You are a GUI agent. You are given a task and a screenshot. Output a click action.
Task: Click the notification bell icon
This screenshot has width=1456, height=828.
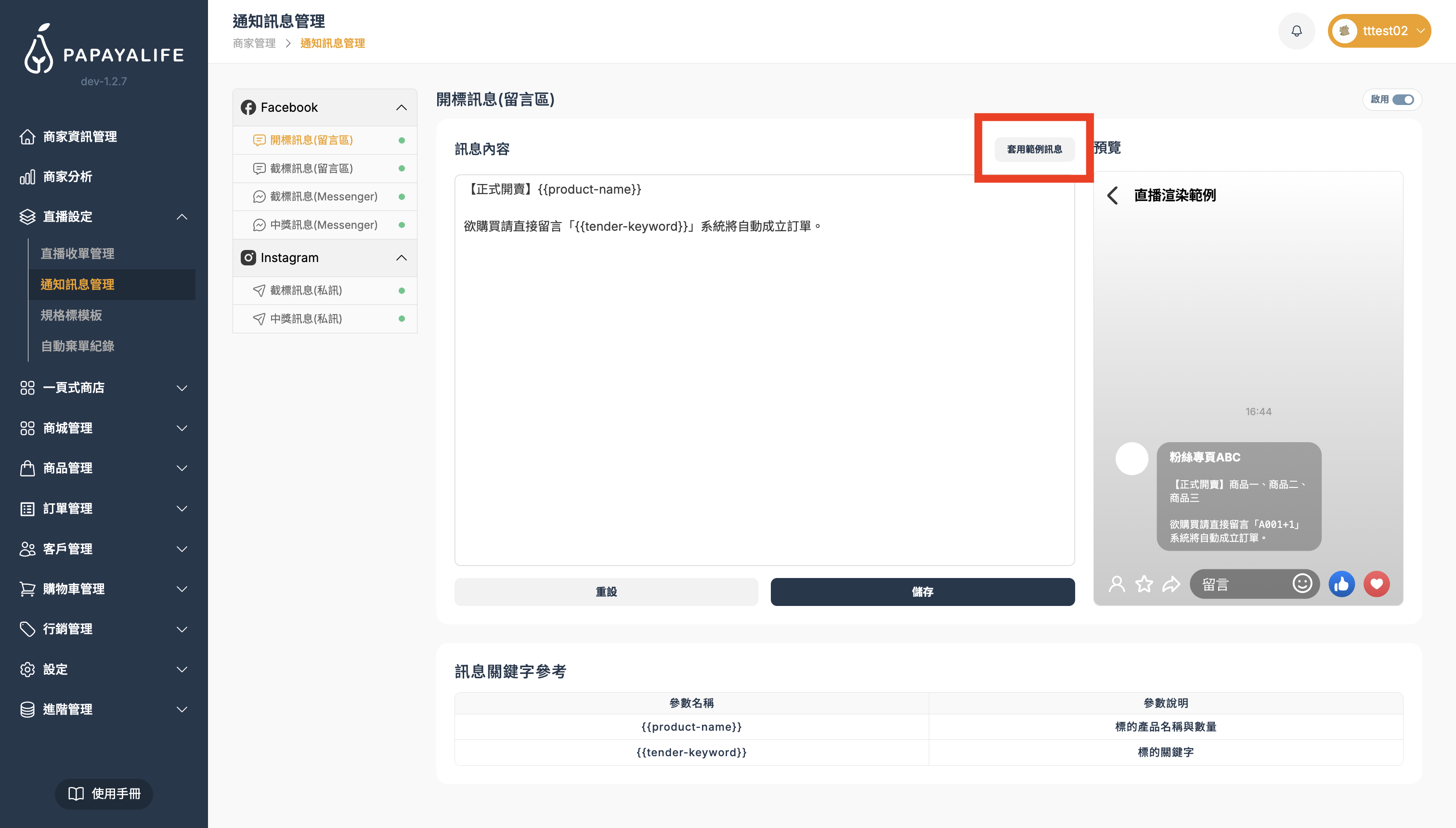coord(1296,31)
